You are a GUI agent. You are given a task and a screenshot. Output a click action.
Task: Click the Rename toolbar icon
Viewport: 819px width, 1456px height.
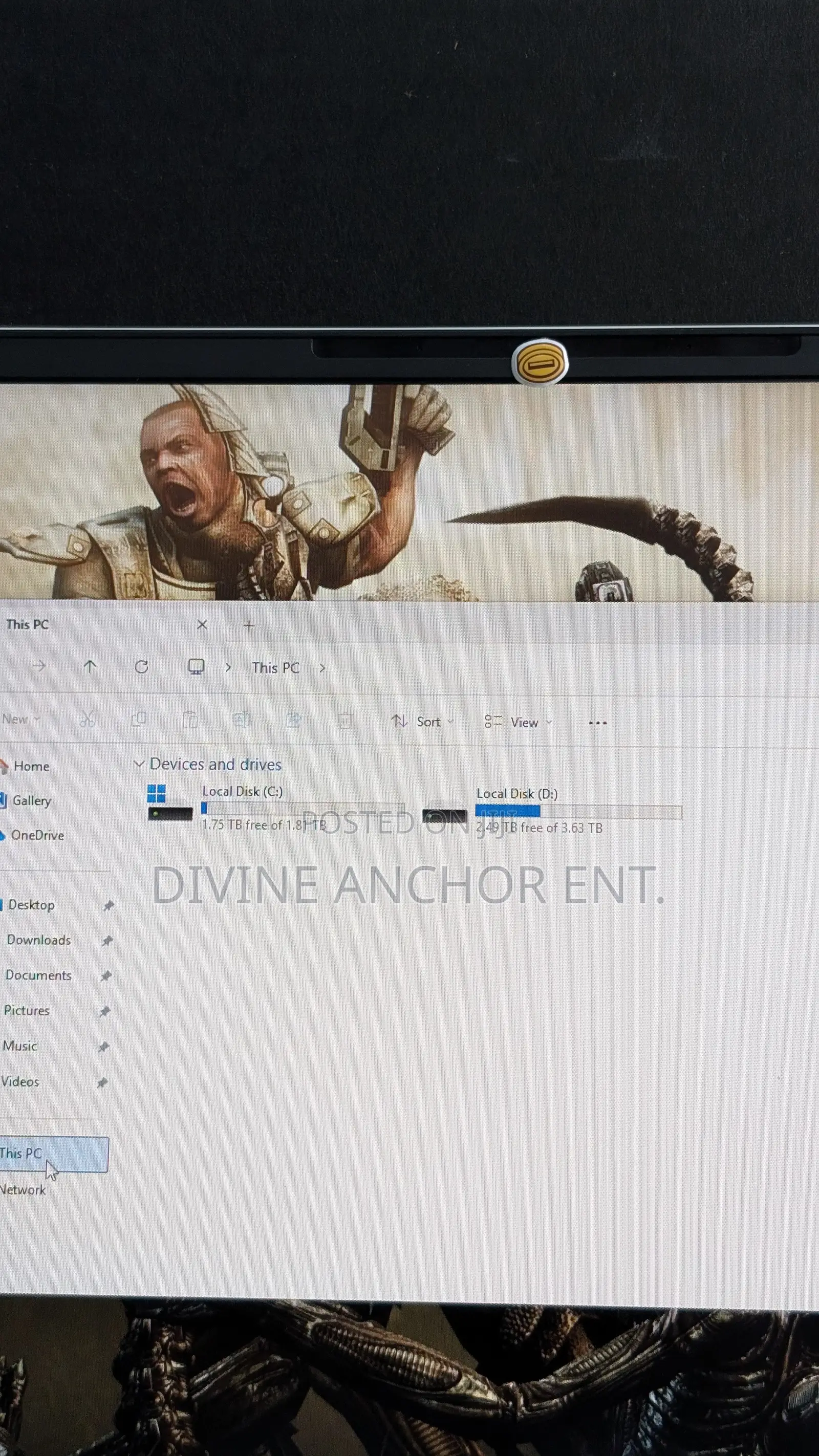pyautogui.click(x=241, y=720)
